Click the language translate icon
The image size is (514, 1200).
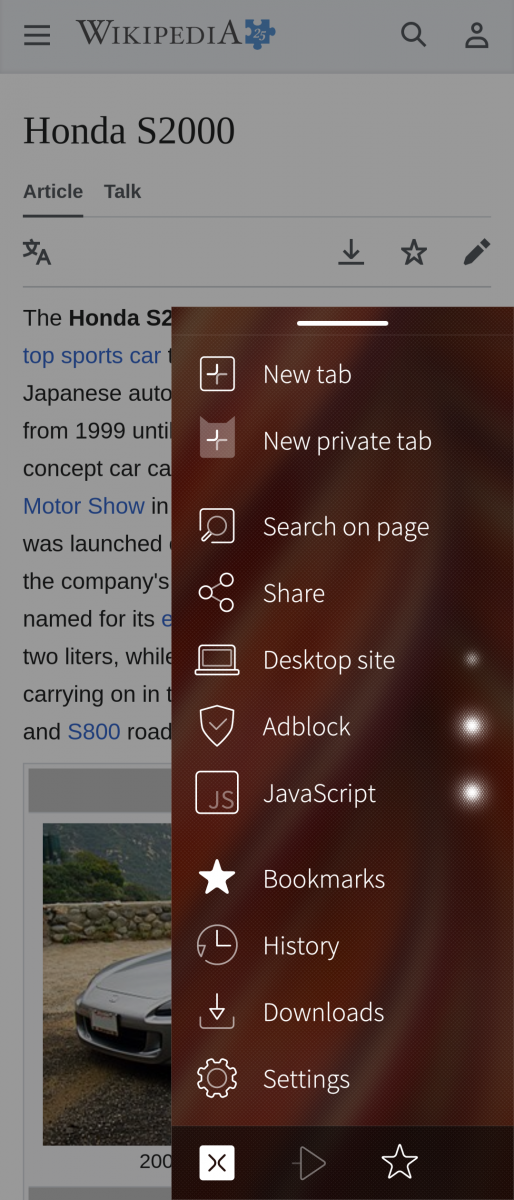tap(37, 252)
